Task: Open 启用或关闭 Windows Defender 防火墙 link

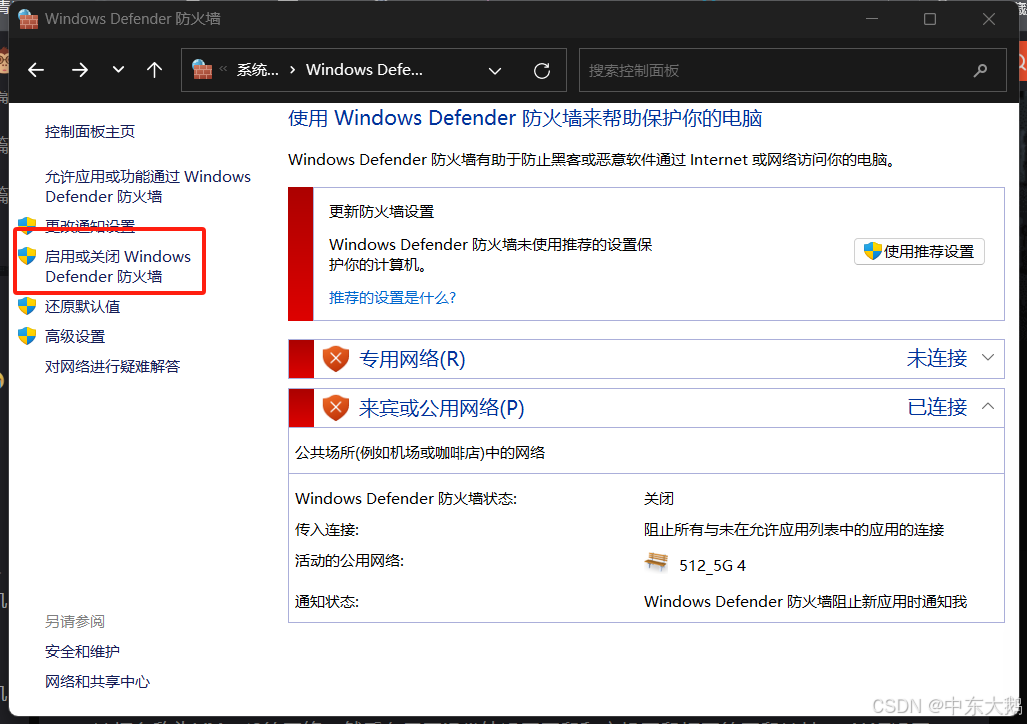Action: (x=118, y=266)
